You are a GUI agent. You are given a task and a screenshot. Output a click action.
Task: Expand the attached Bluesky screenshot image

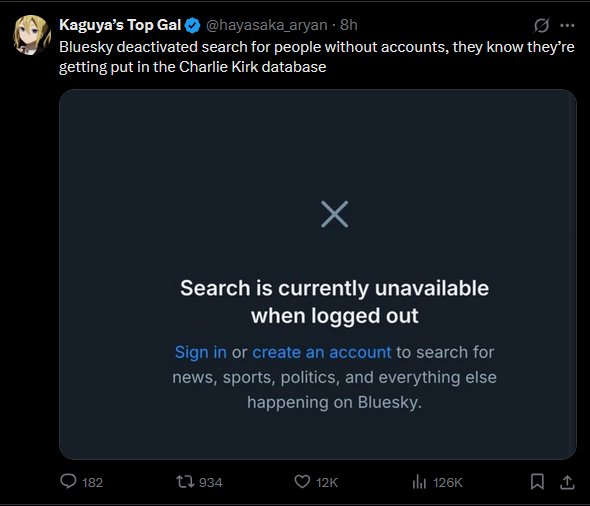pyautogui.click(x=318, y=274)
